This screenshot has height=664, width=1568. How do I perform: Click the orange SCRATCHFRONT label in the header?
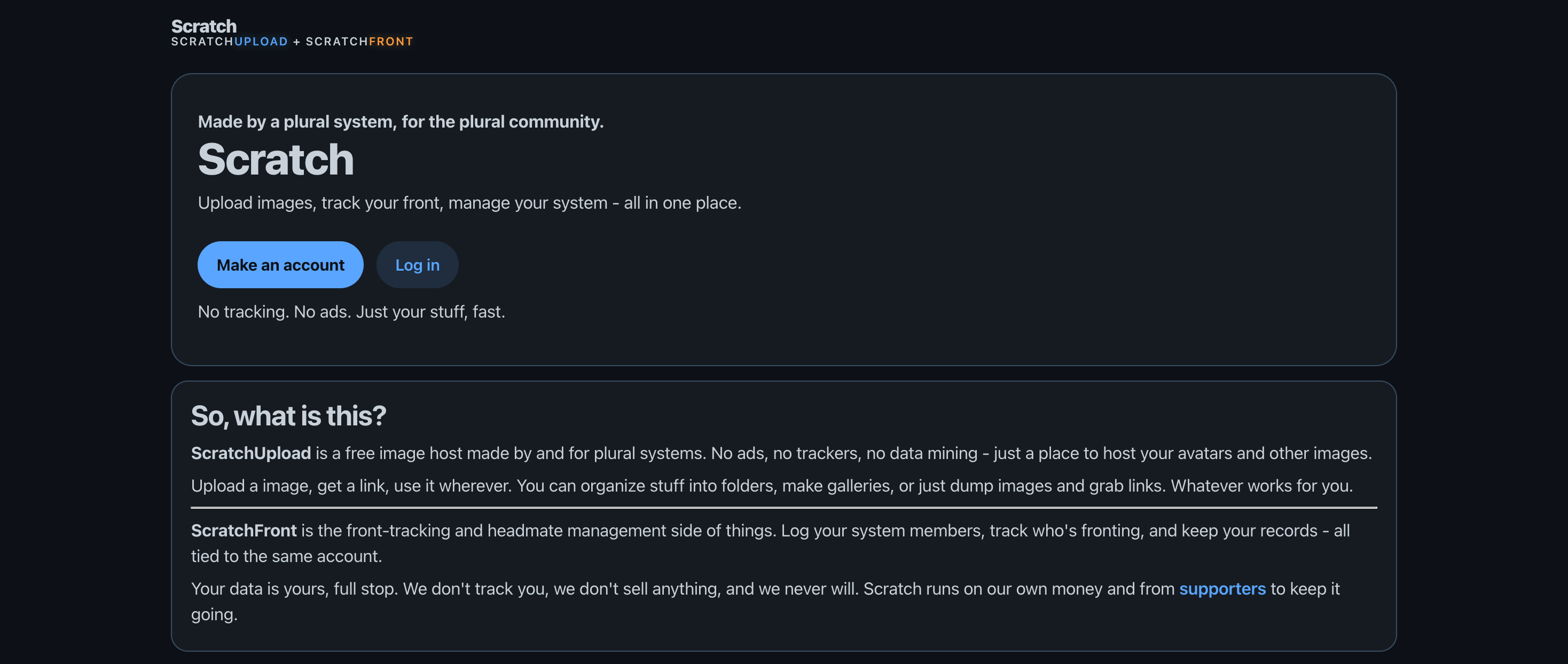359,42
